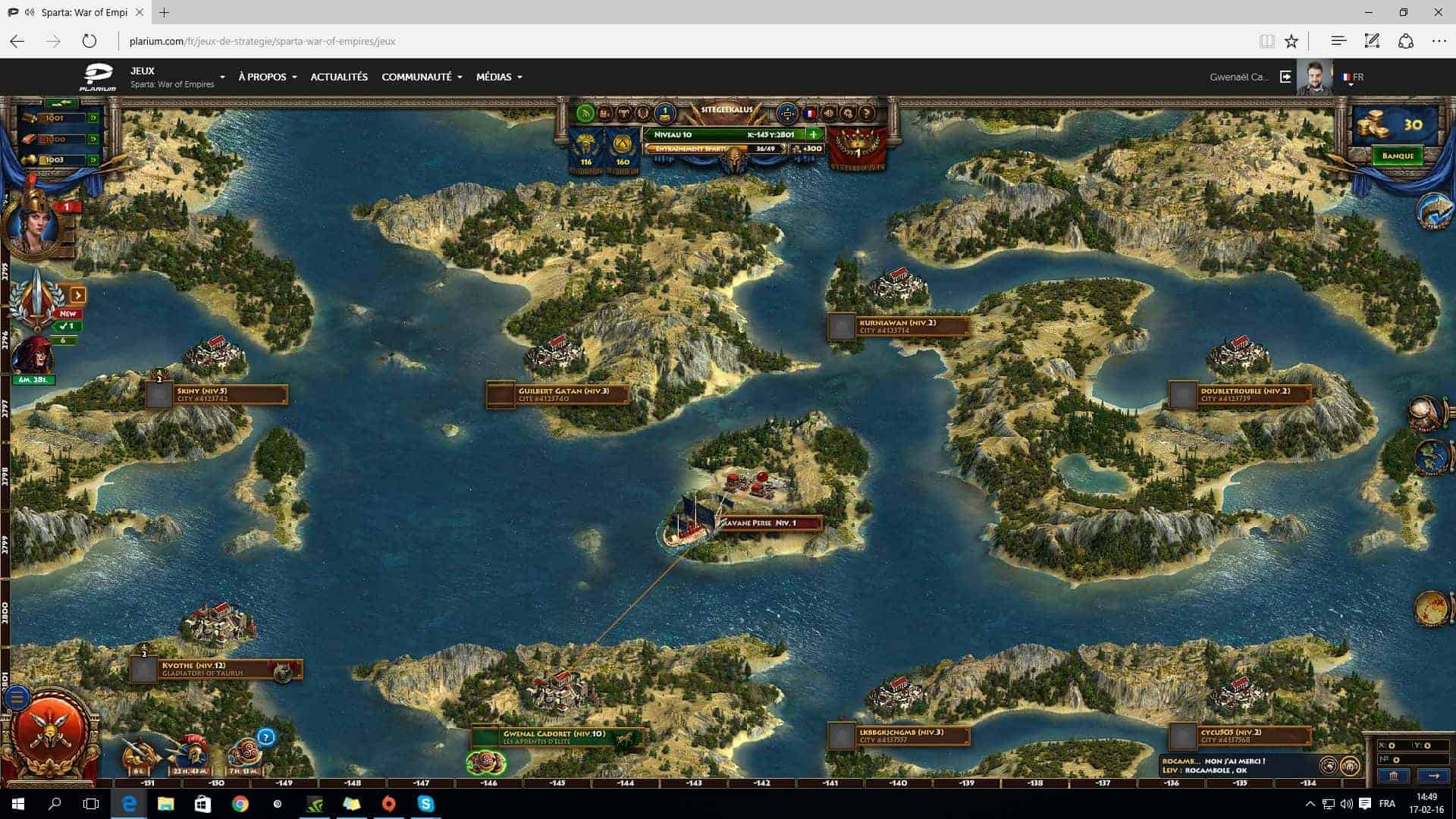This screenshot has height=819, width=1456.
Task: Expand the quest panel arrow button
Action: tap(77, 295)
